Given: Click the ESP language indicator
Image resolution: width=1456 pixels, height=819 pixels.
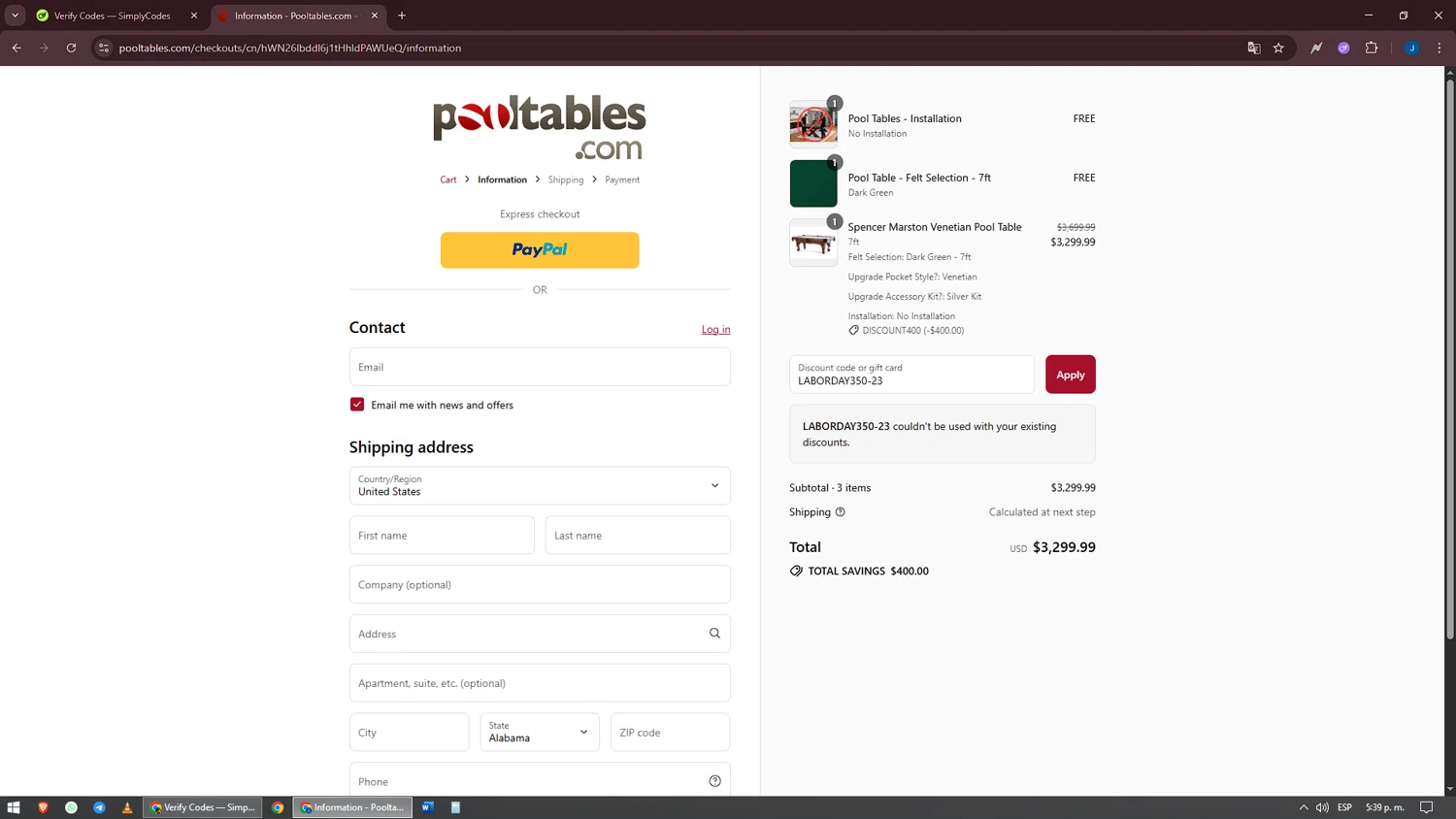Looking at the screenshot, I should (1344, 807).
